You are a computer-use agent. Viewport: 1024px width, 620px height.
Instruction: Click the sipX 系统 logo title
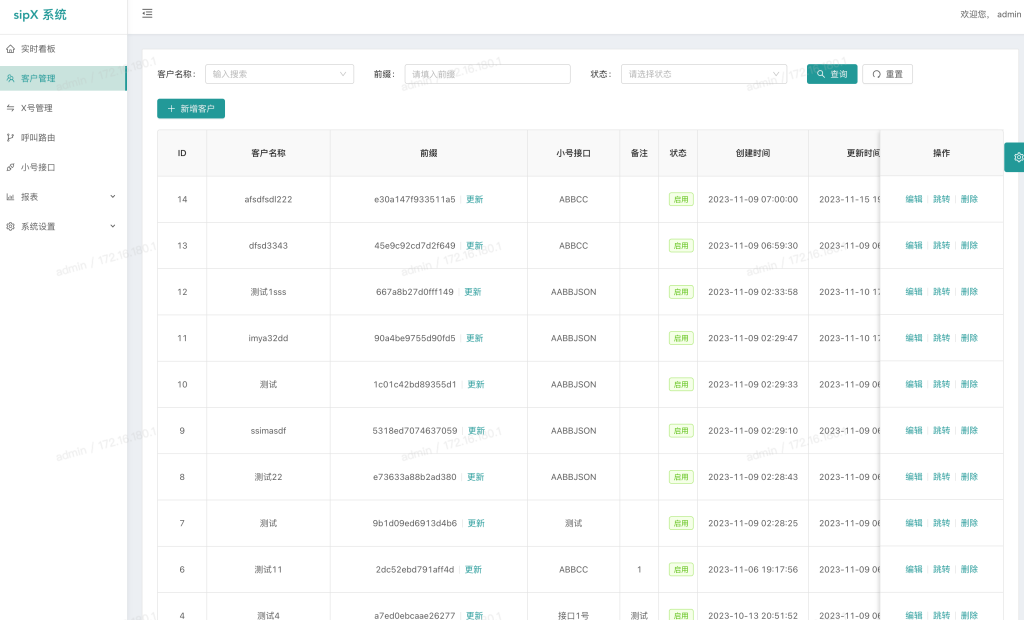[x=40, y=14]
